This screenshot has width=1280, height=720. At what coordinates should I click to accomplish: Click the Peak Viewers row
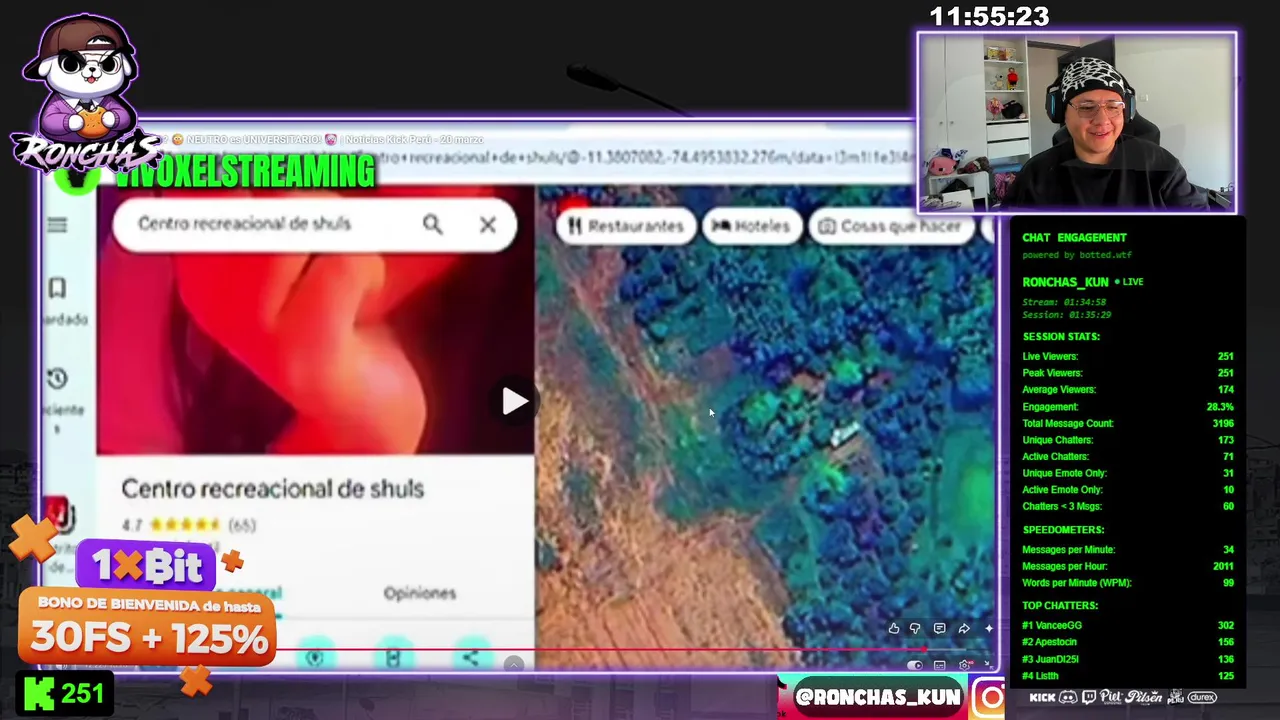pos(1128,373)
